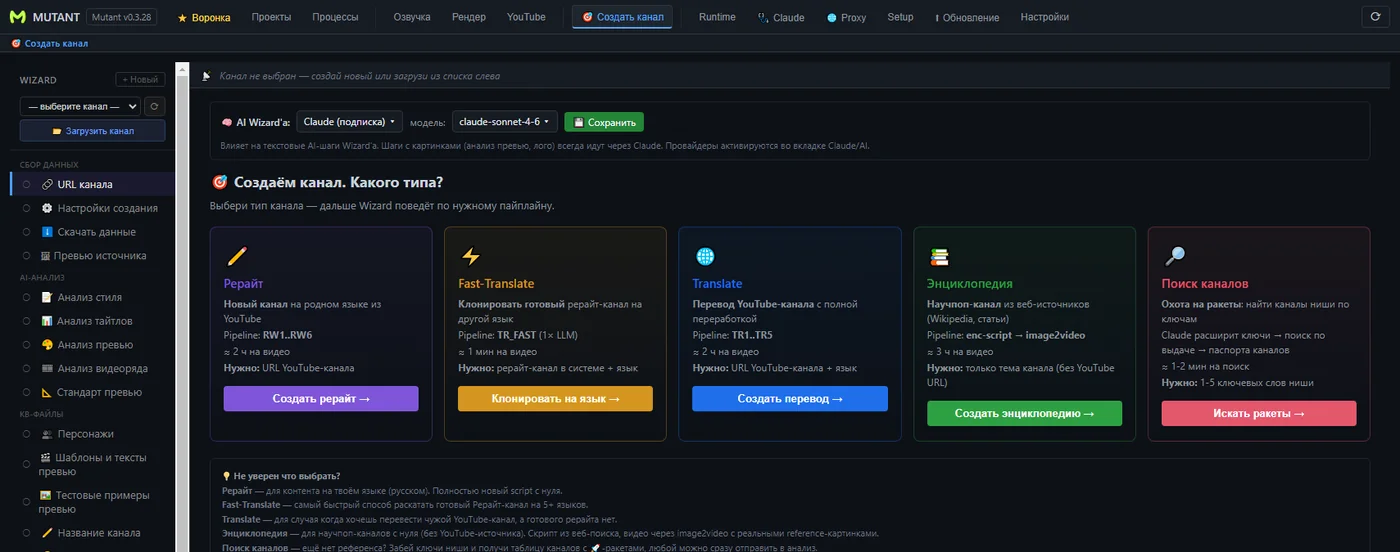Click the 'Pipeline: RW1..RW6' text
The image size is (1400, 552).
pyautogui.click(x=268, y=335)
